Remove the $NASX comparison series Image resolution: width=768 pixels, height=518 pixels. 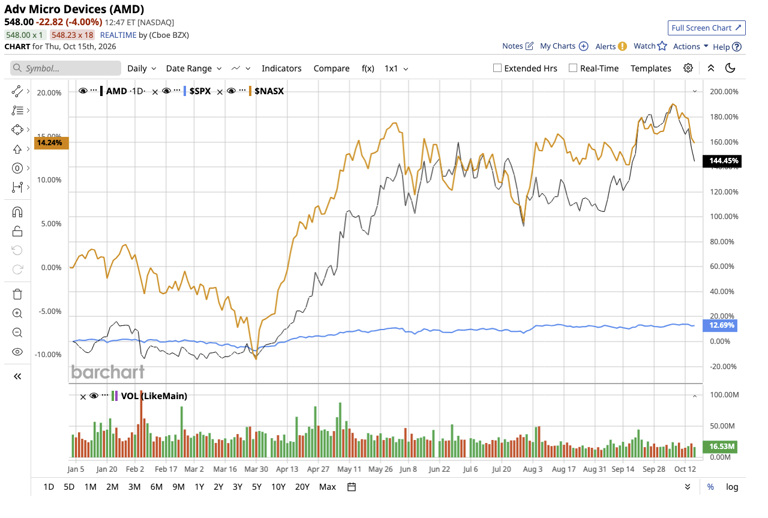[220, 92]
